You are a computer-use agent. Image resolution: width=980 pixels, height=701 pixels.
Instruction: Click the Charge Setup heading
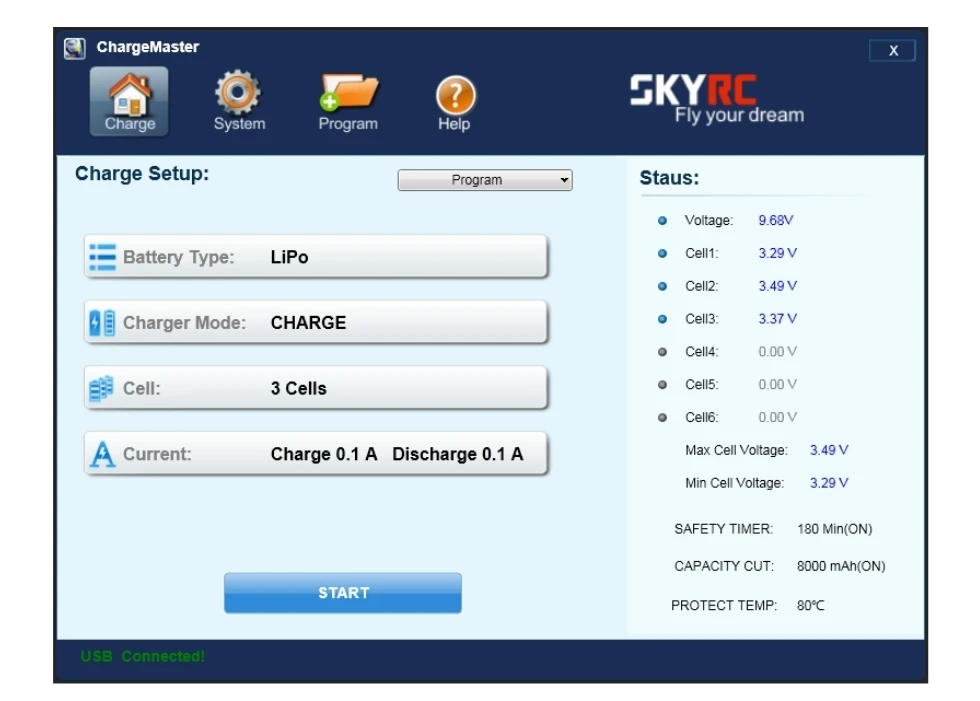click(142, 173)
